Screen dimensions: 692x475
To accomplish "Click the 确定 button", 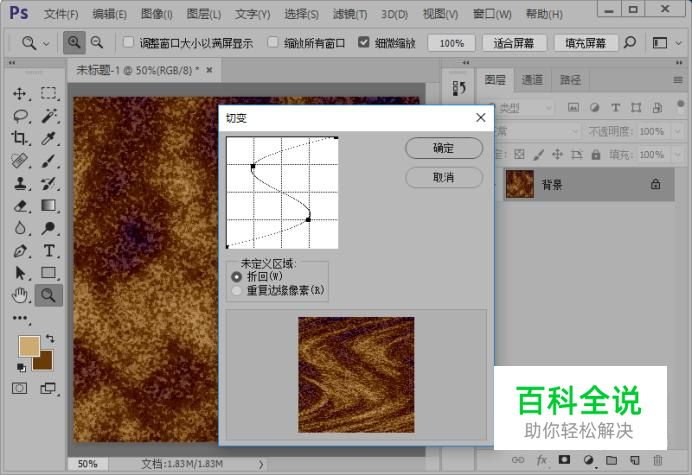I will coord(443,148).
